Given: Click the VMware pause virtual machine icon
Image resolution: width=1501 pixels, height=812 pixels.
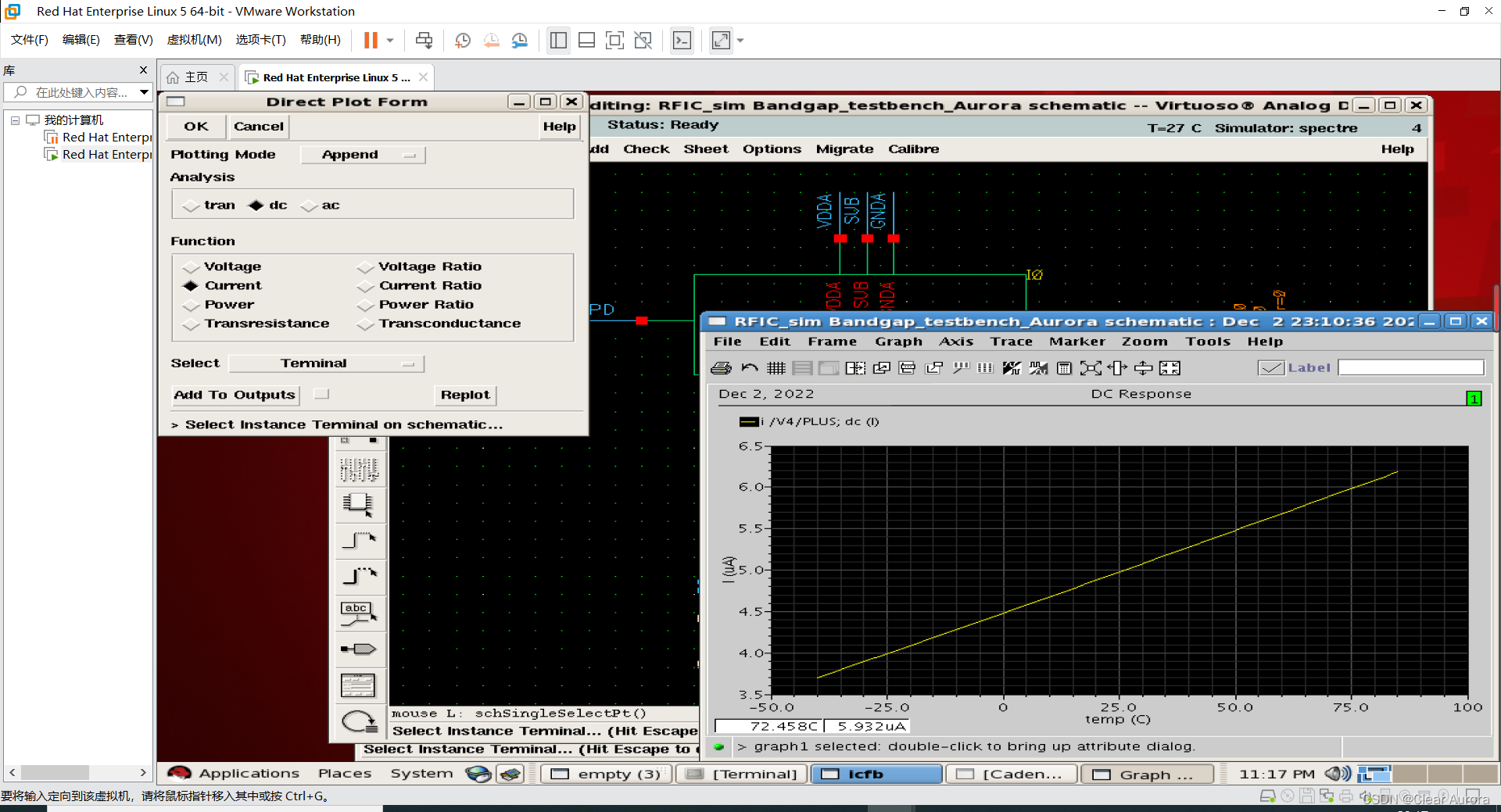Looking at the screenshot, I should (x=371, y=41).
